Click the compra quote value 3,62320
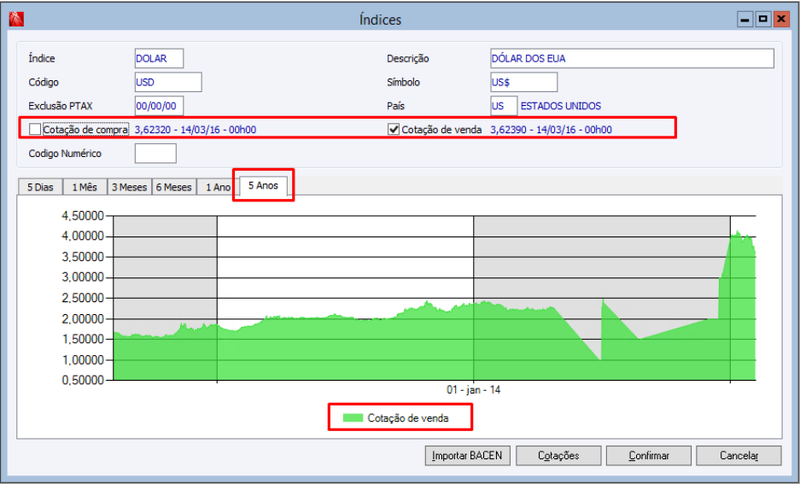The height and width of the screenshot is (484, 800). 195,130
